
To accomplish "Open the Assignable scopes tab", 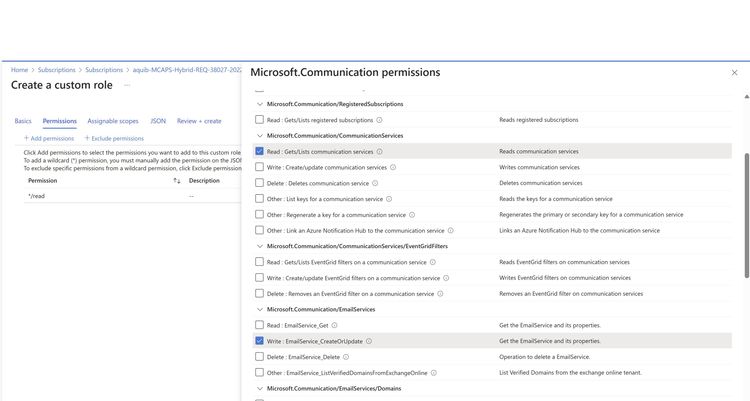I will point(113,121).
